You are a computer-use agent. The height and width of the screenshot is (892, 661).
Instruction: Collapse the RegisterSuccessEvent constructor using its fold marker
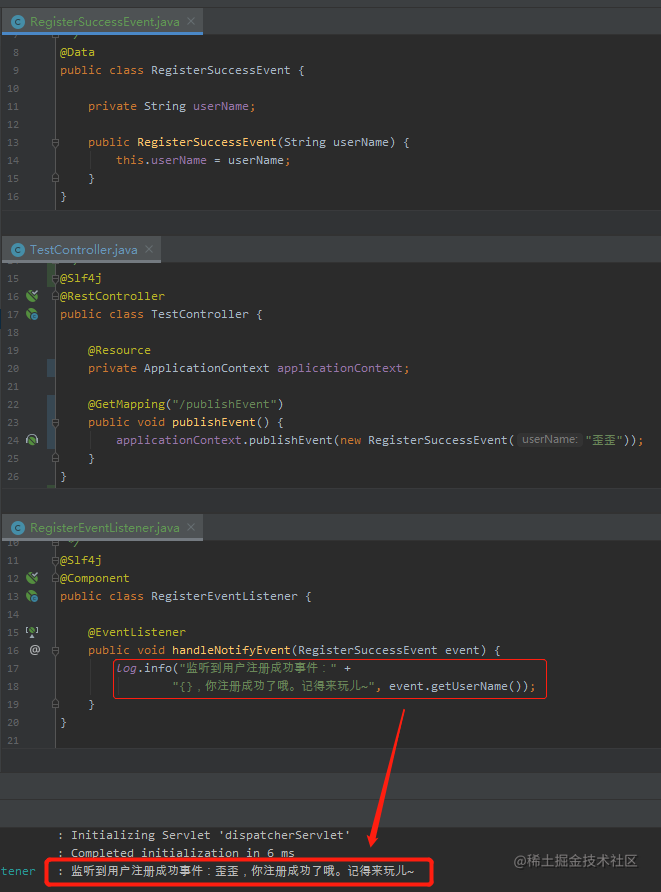(x=55, y=143)
